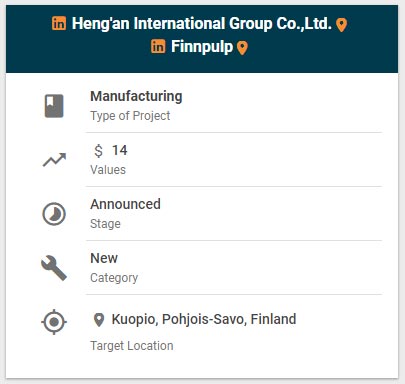Click map pin after Heng'an International Group Co.,Ltd.
Viewport: 405px width, 384px height.
point(341,25)
